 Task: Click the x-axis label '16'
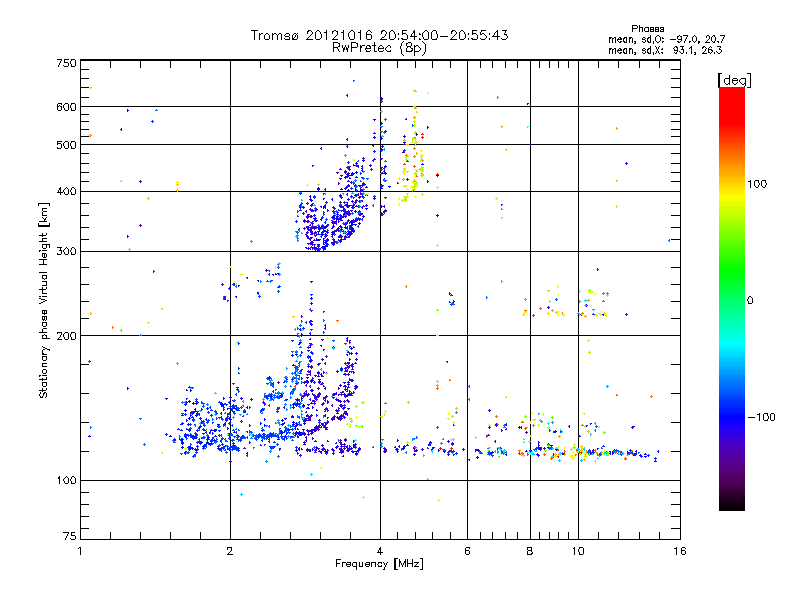coord(680,551)
